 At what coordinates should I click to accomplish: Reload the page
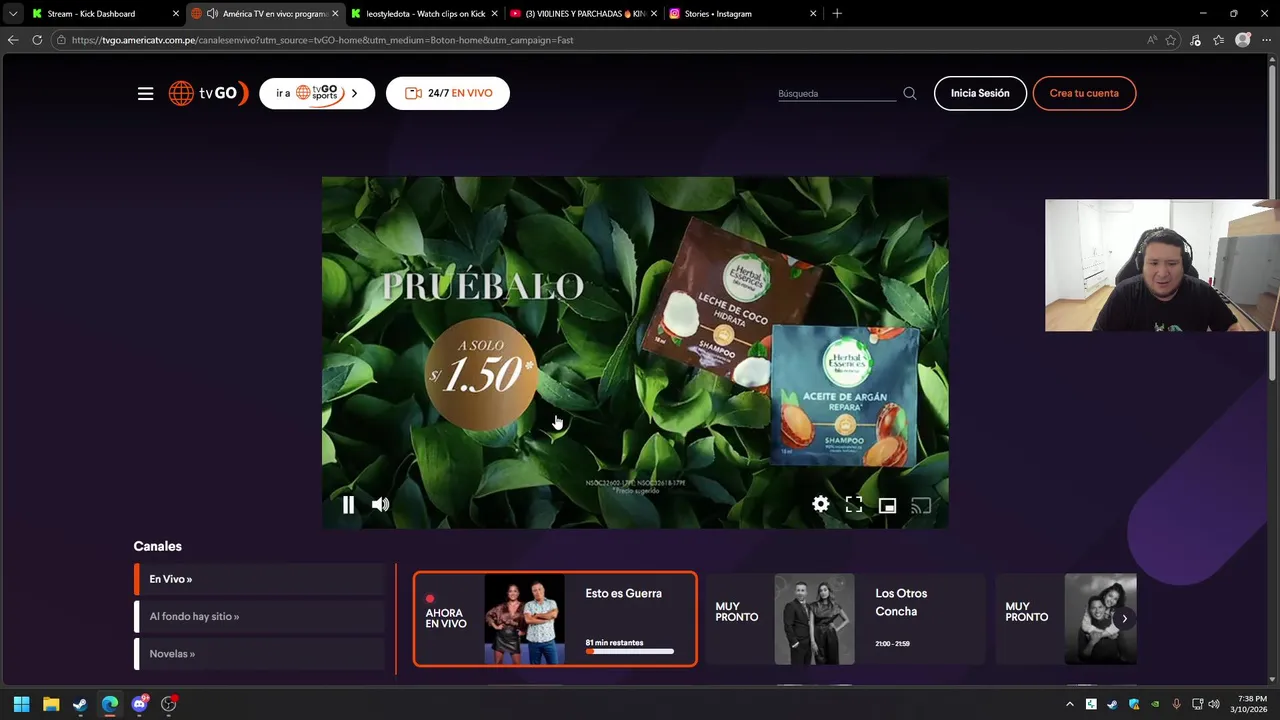37,40
